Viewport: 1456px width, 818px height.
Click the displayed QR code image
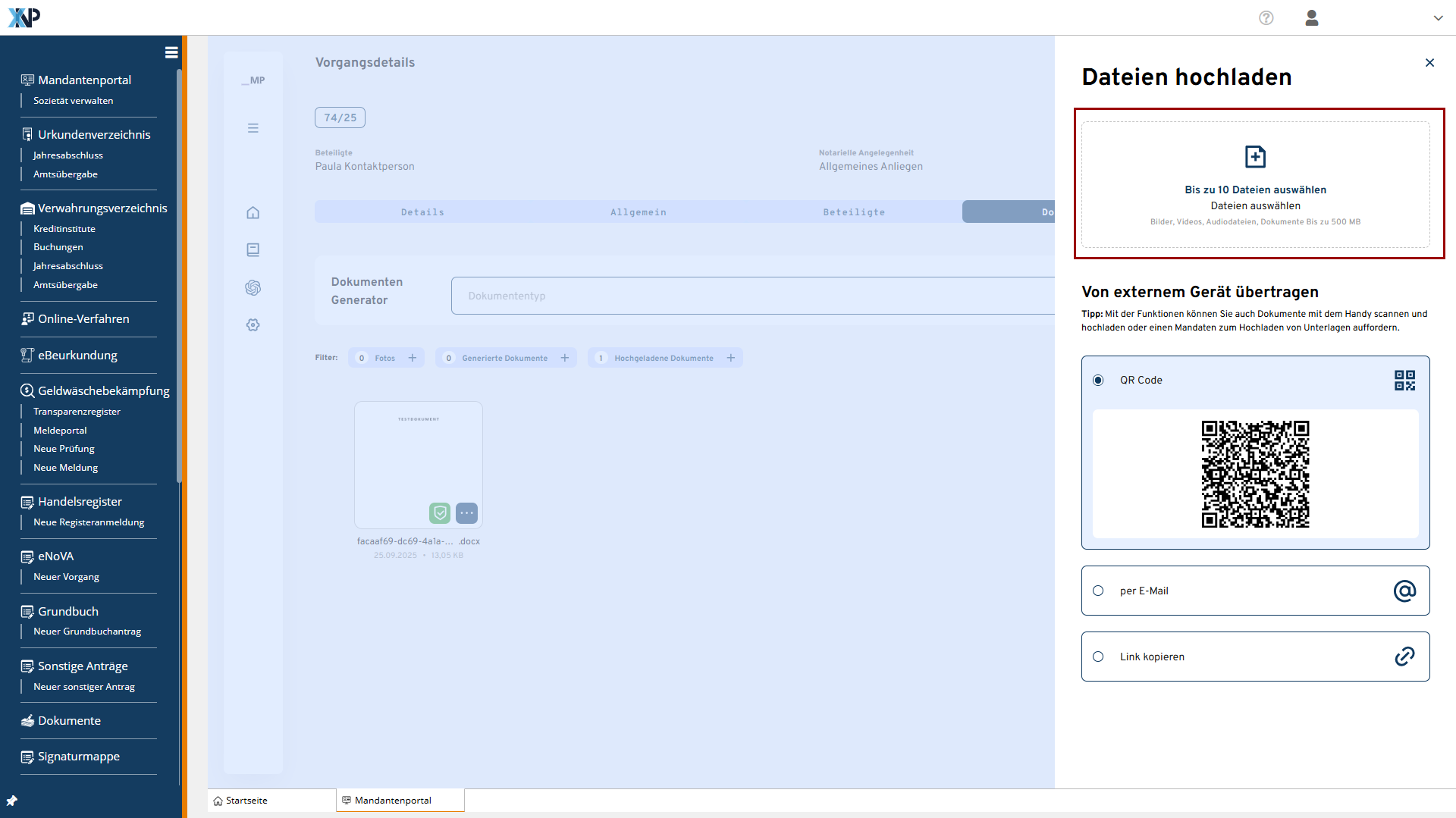click(x=1255, y=474)
